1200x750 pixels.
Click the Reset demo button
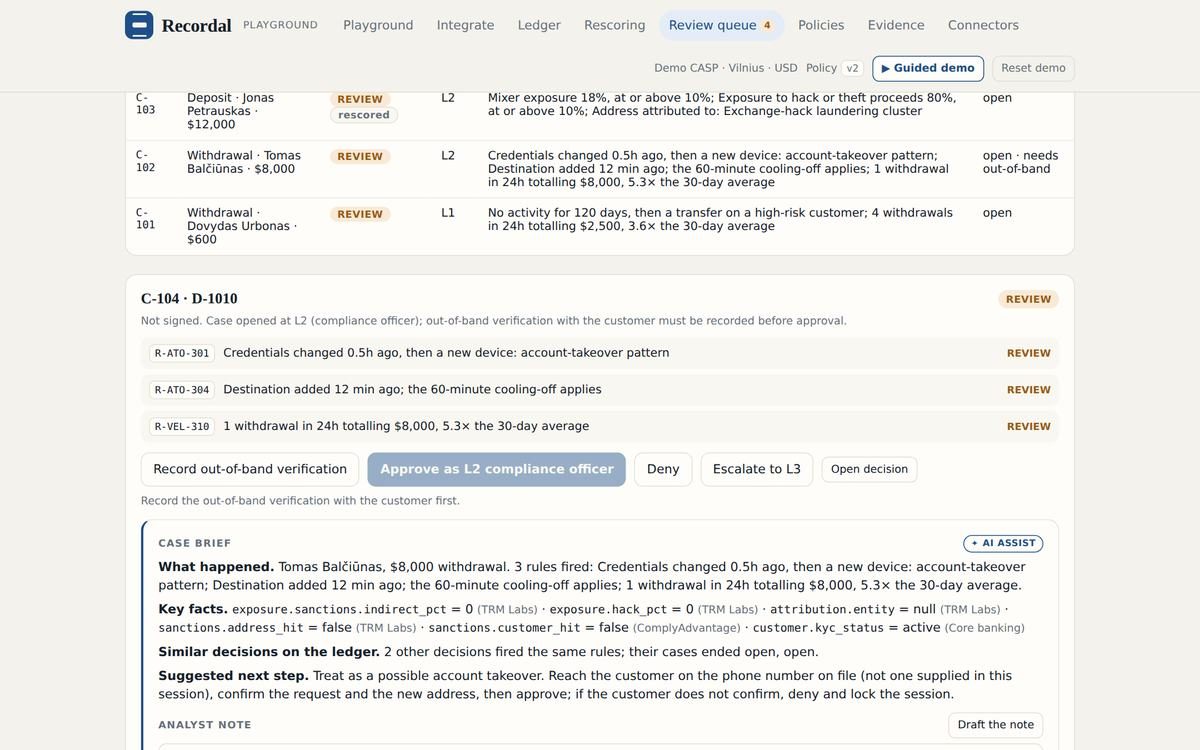pyautogui.click(x=1033, y=68)
